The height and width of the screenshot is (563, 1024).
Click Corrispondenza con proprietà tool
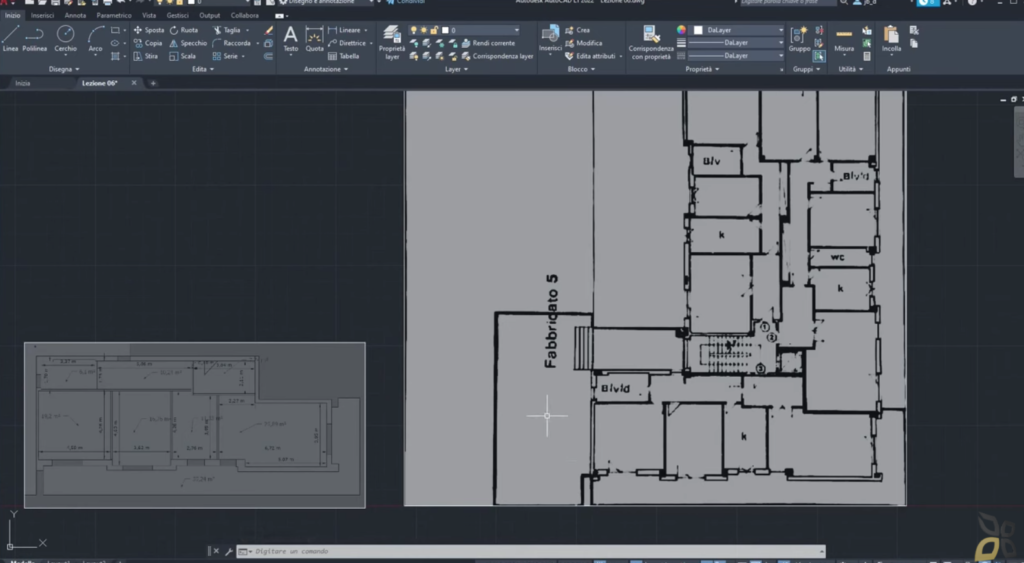(x=650, y=42)
